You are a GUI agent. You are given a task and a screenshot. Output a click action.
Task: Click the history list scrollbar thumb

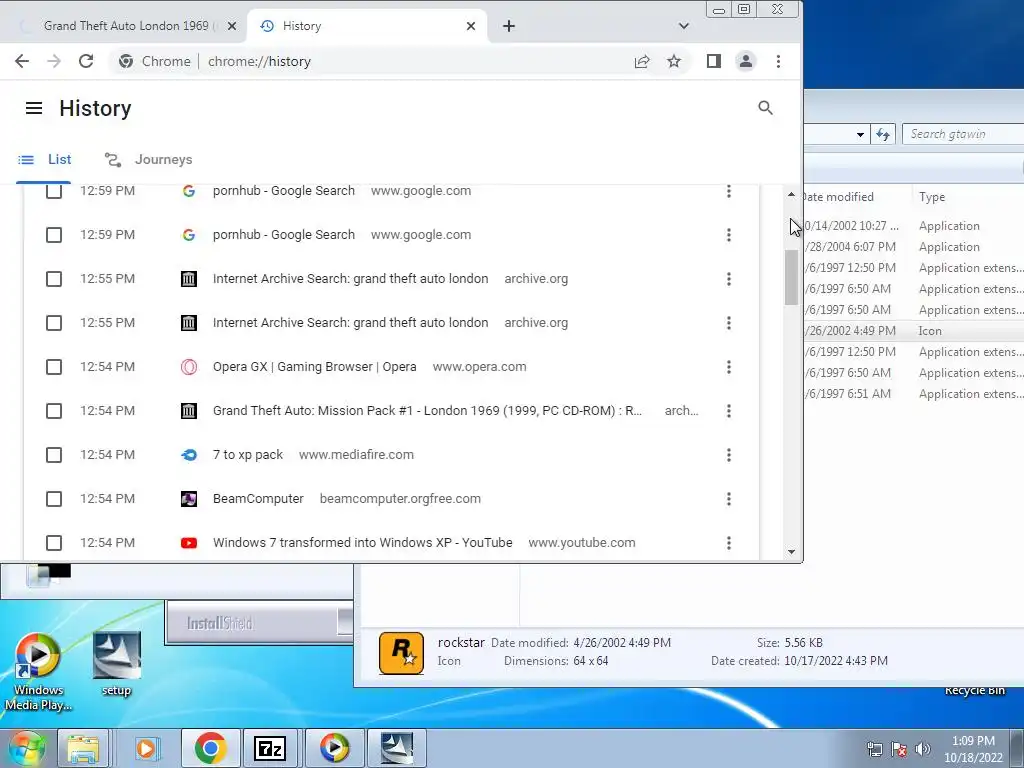792,278
